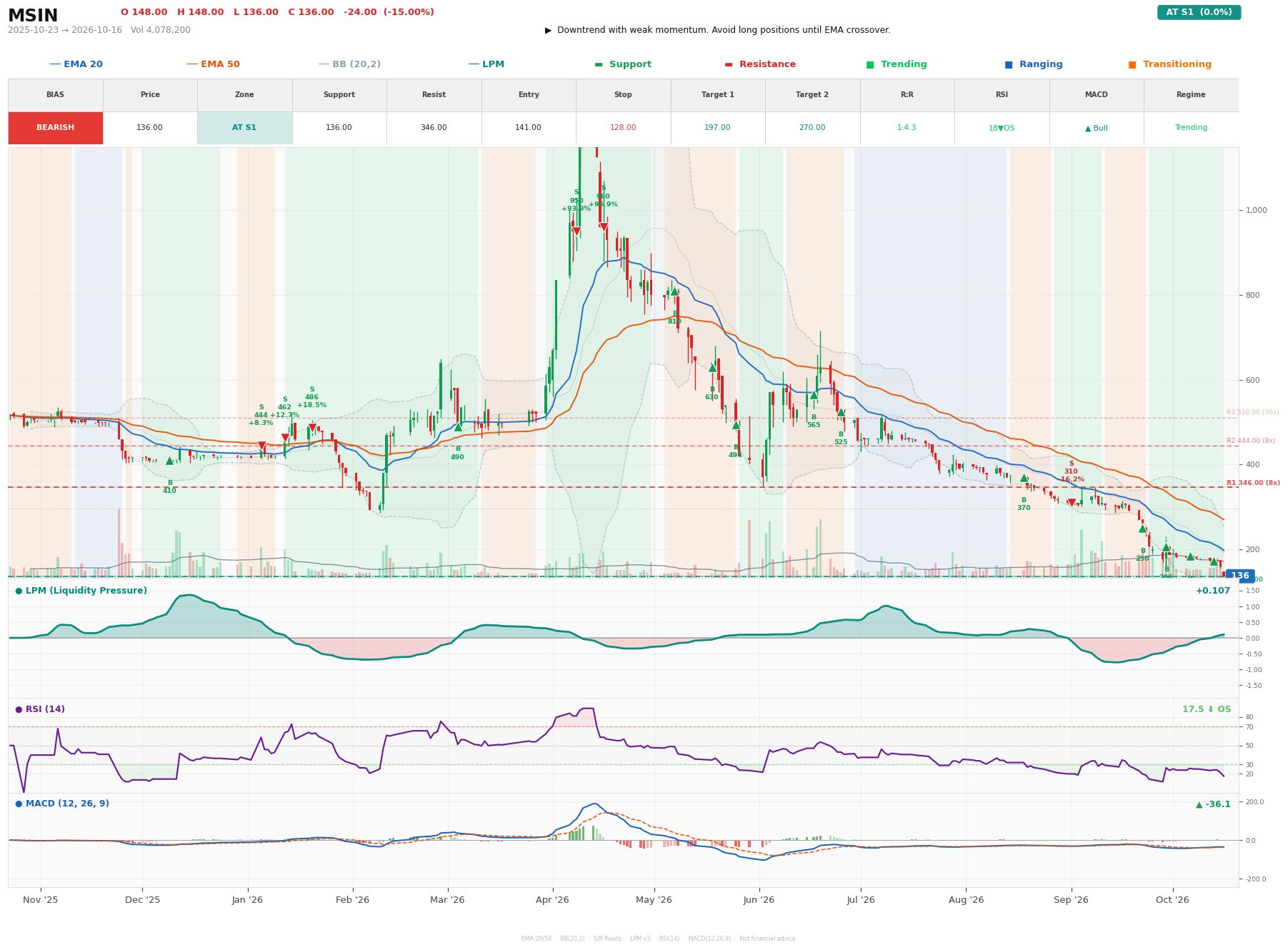Click the orange Transitioning legend entry
Screen dimensions: 1288x950
(x=1169, y=64)
